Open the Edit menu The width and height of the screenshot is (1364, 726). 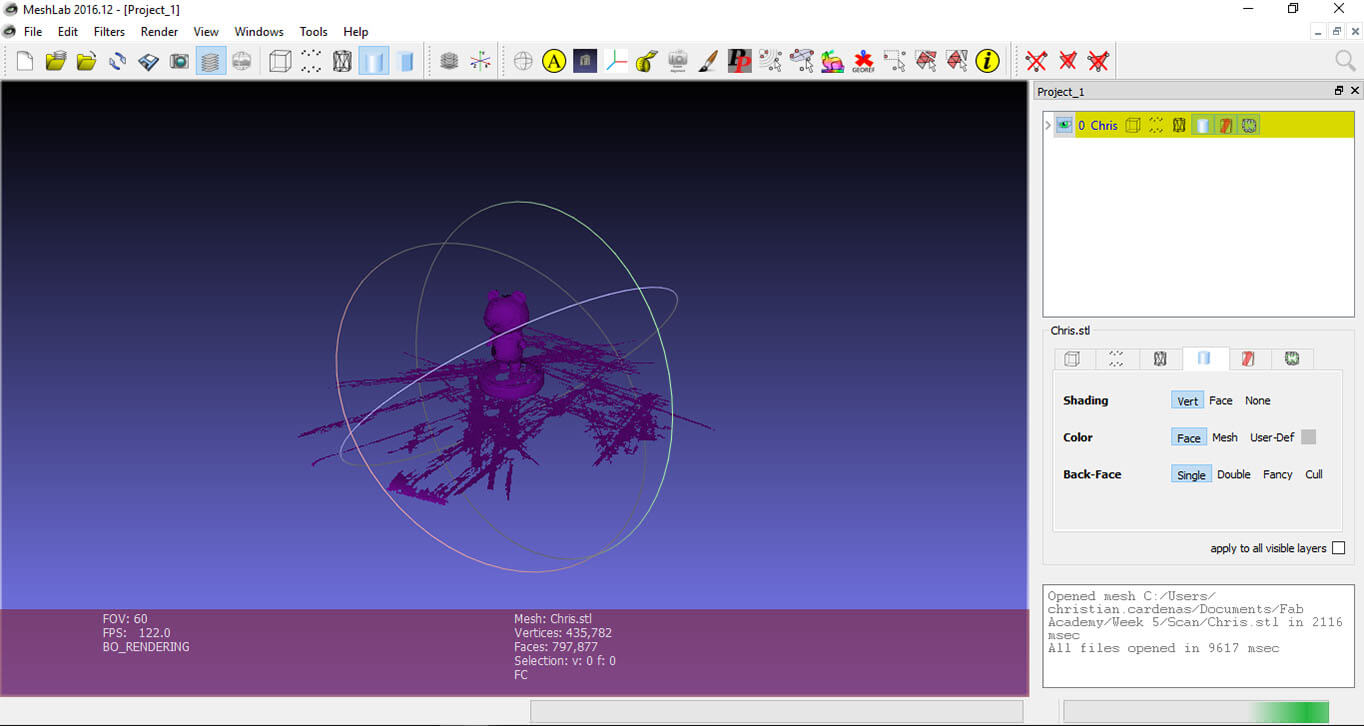[68, 31]
